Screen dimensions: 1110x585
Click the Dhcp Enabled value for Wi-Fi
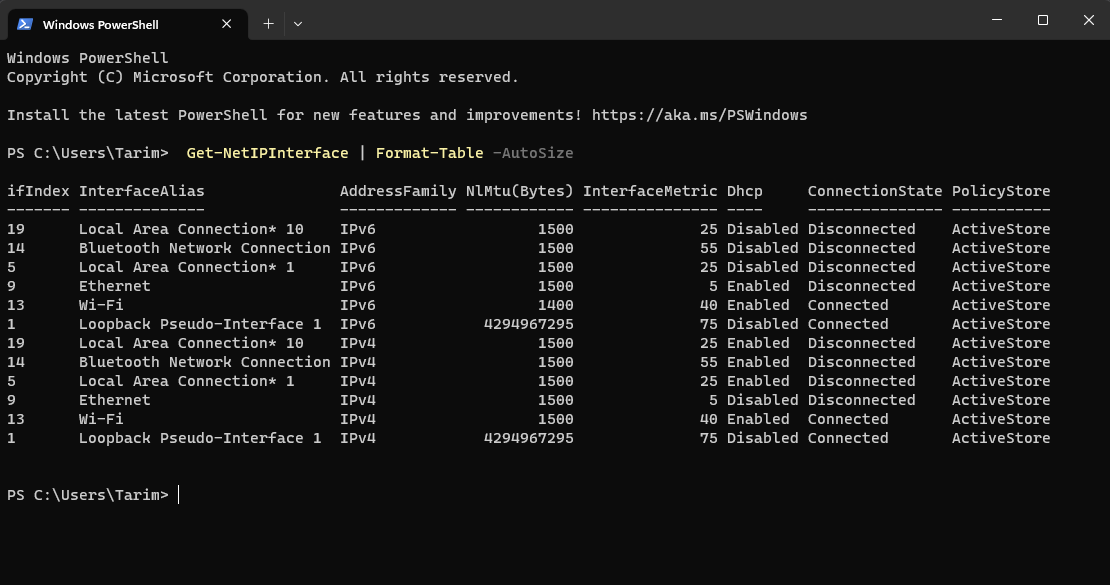point(759,305)
